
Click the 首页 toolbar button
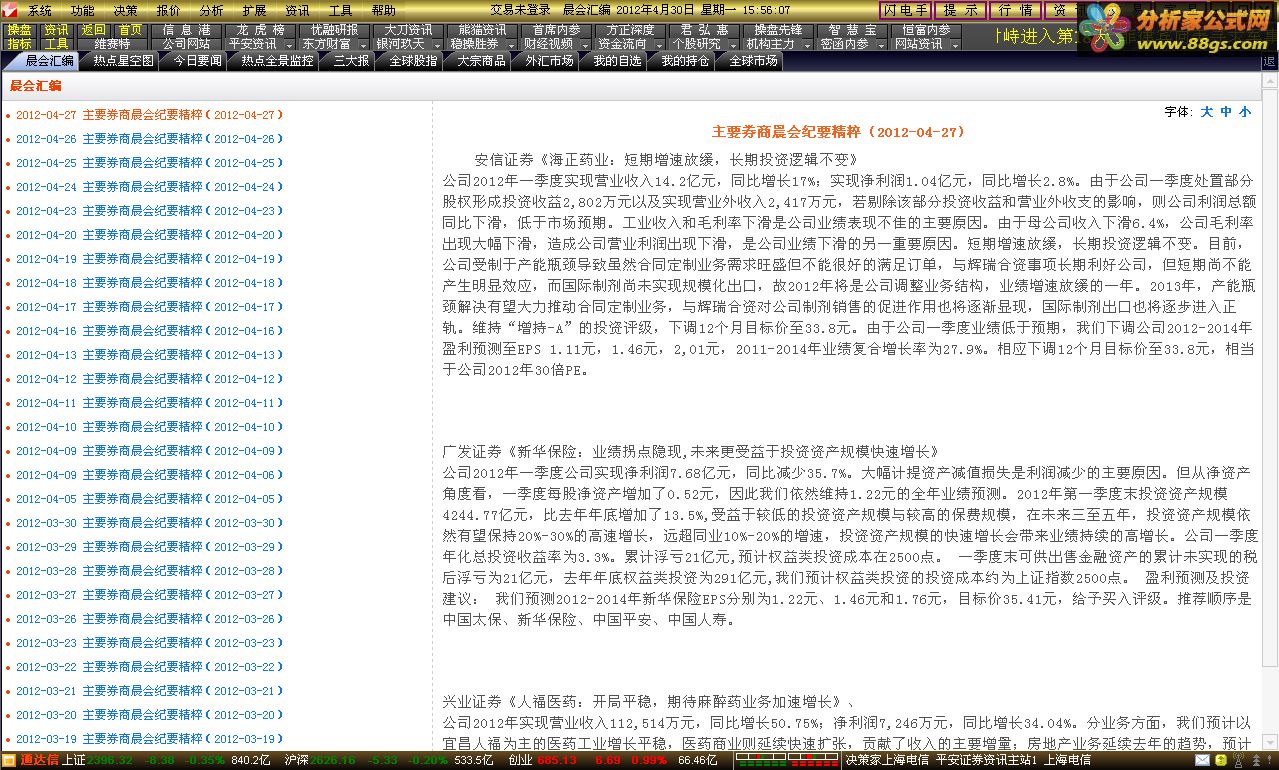pyautogui.click(x=130, y=30)
